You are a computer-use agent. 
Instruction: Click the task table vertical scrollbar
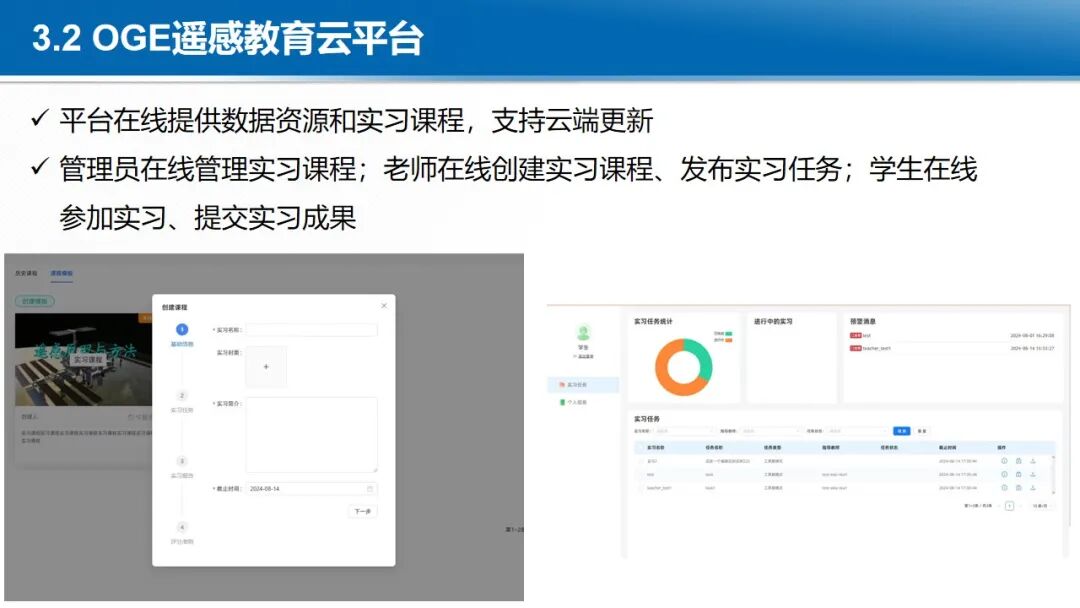point(1052,474)
